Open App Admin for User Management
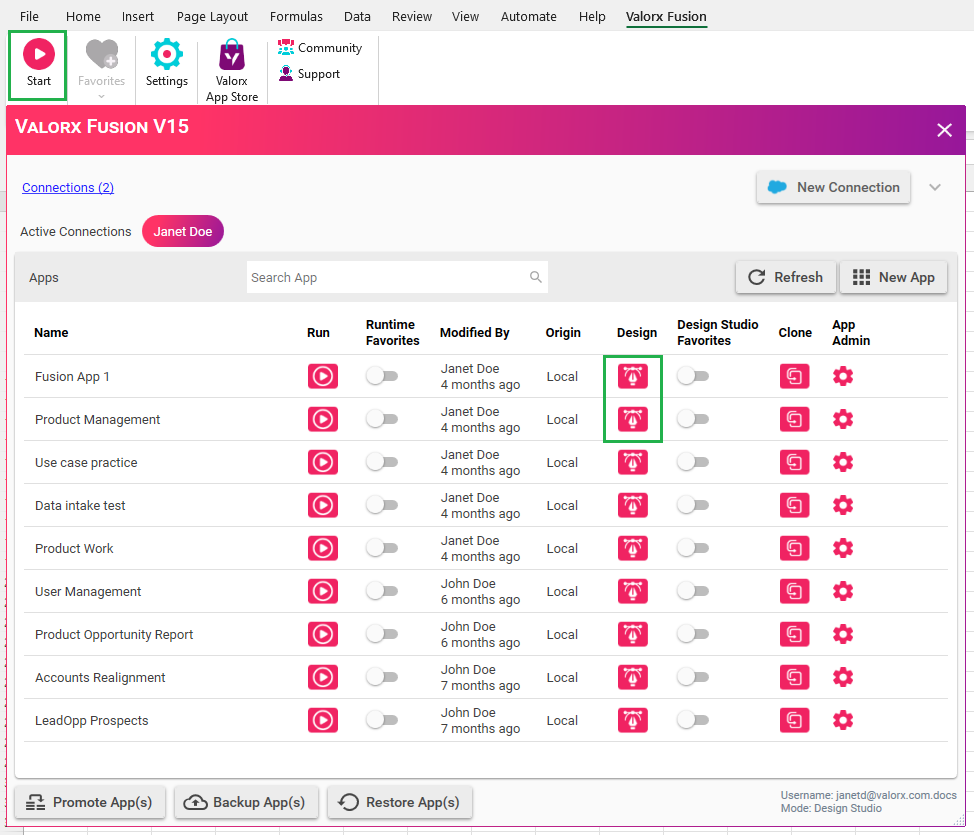This screenshot has height=835, width=974. [843, 591]
